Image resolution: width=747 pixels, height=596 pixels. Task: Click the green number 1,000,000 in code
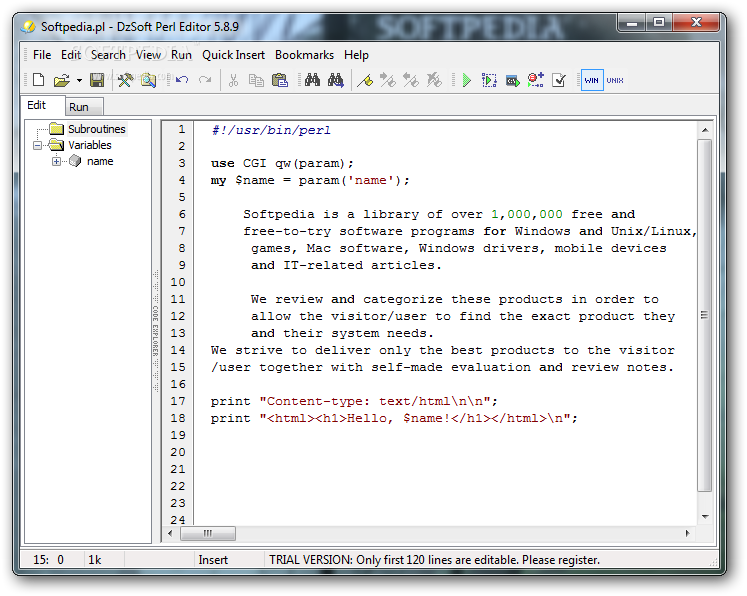(526, 214)
